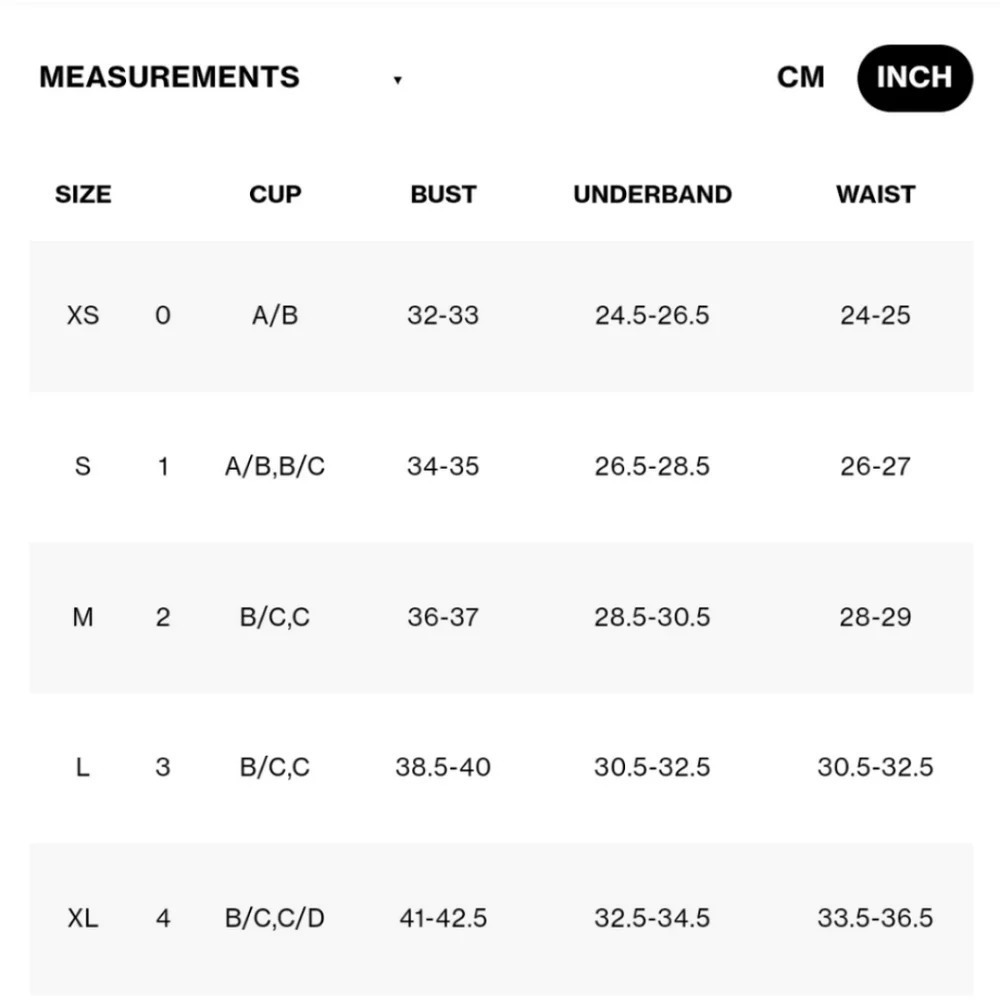Click the 24.5-26.5 underband value
The width and height of the screenshot is (1000, 1000).
[652, 315]
